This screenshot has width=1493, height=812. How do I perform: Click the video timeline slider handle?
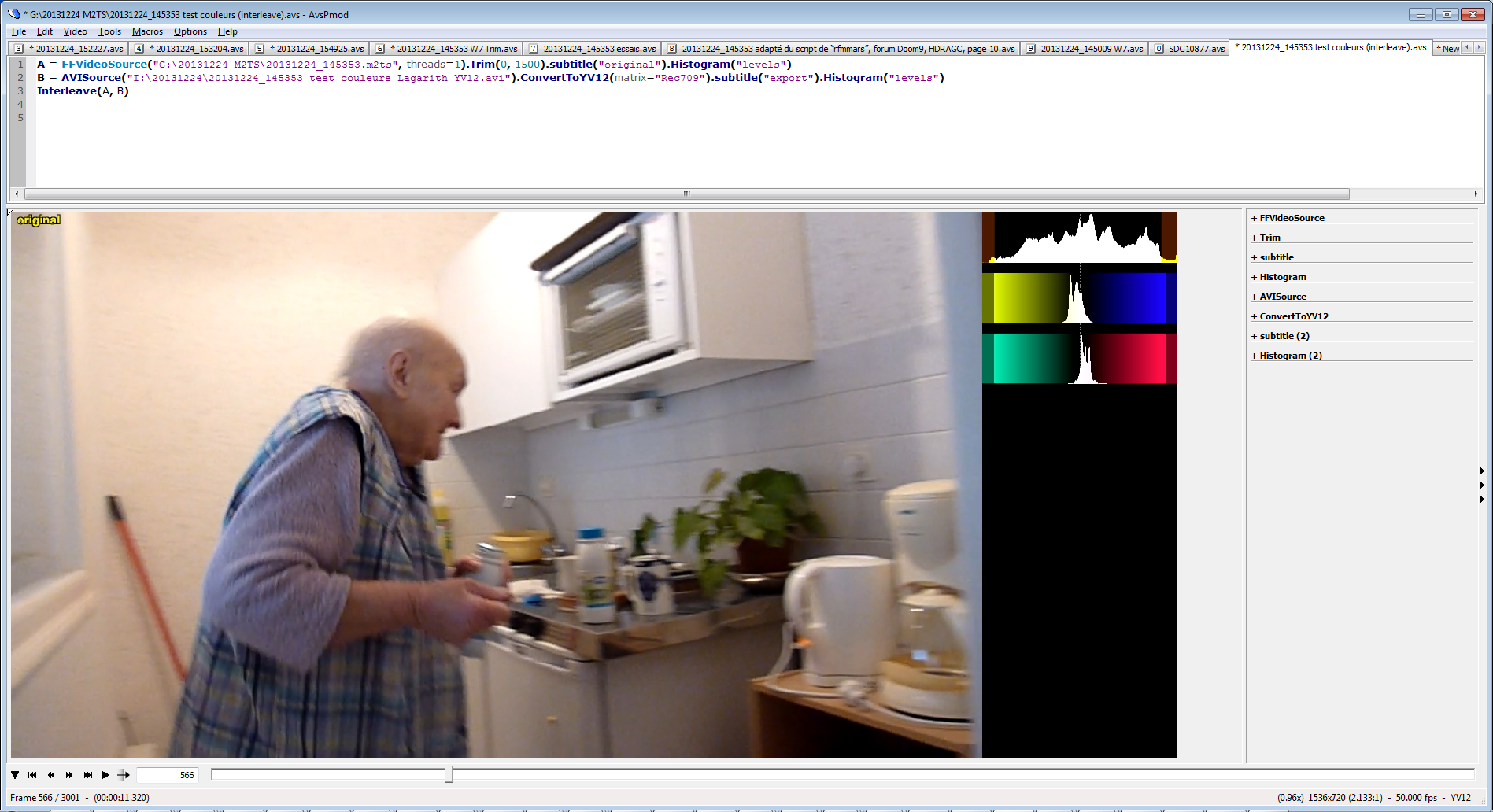(x=449, y=775)
